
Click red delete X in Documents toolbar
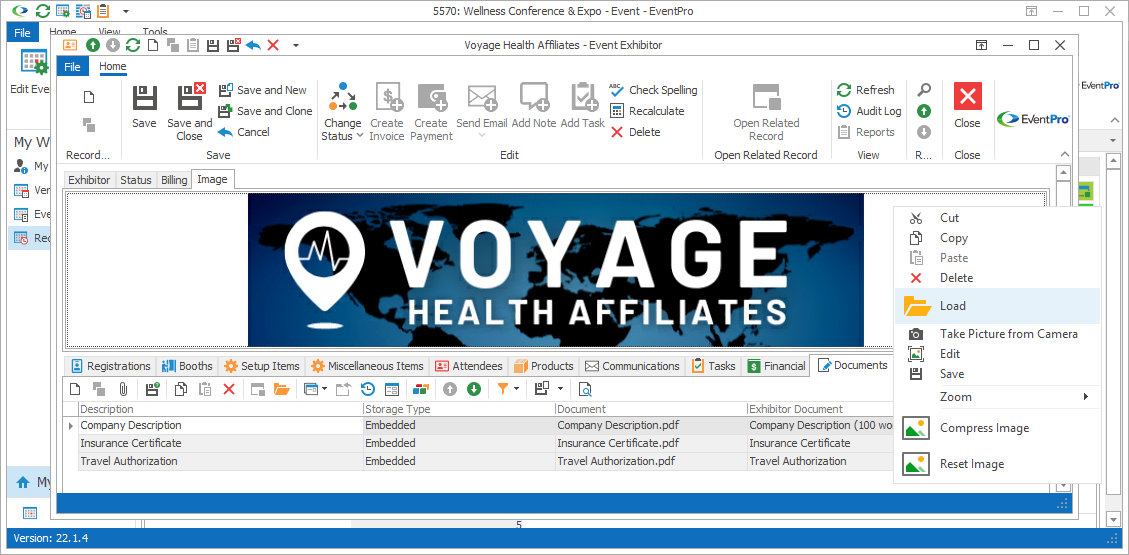pyautogui.click(x=229, y=389)
